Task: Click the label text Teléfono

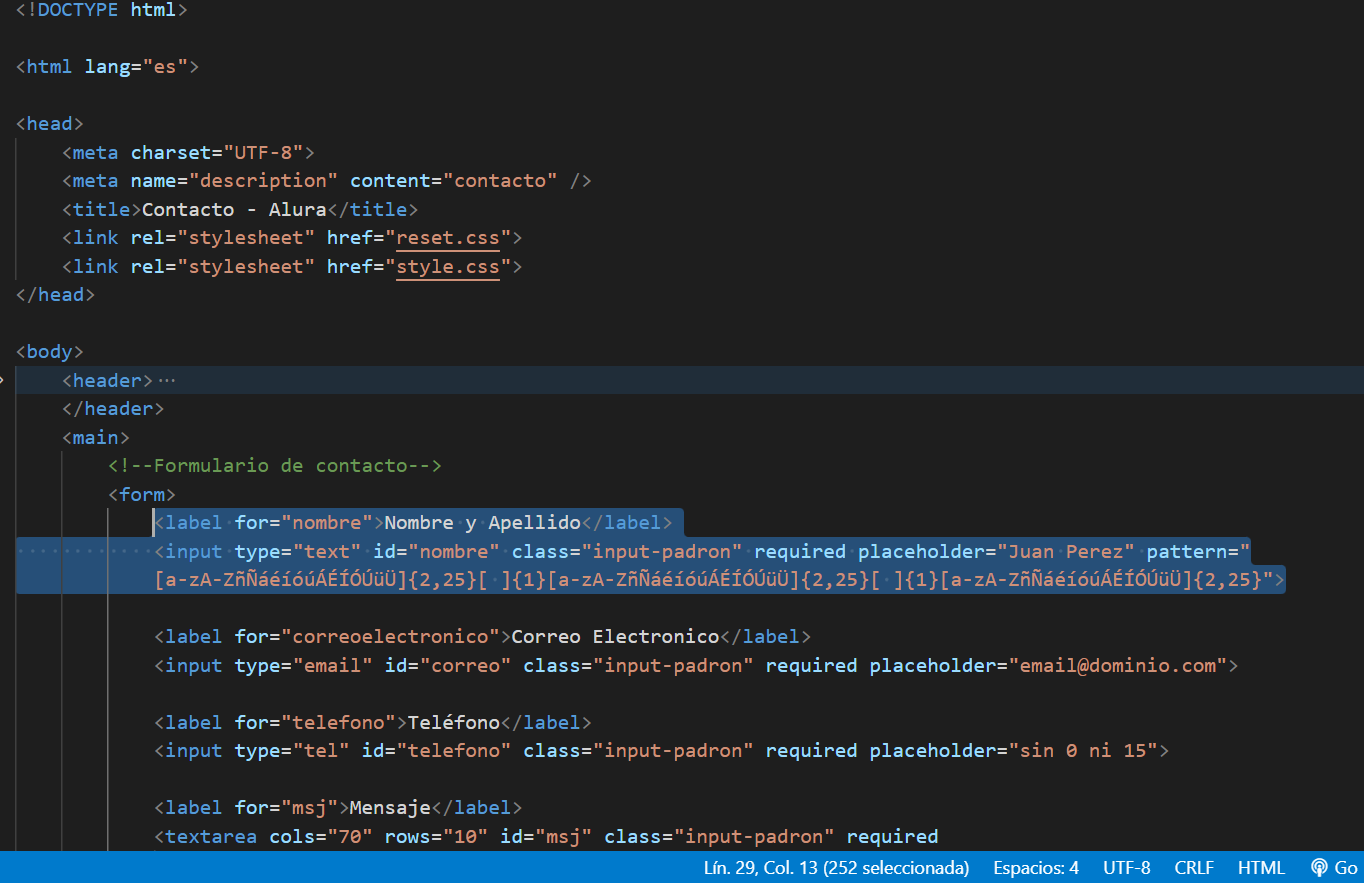Action: (x=454, y=722)
